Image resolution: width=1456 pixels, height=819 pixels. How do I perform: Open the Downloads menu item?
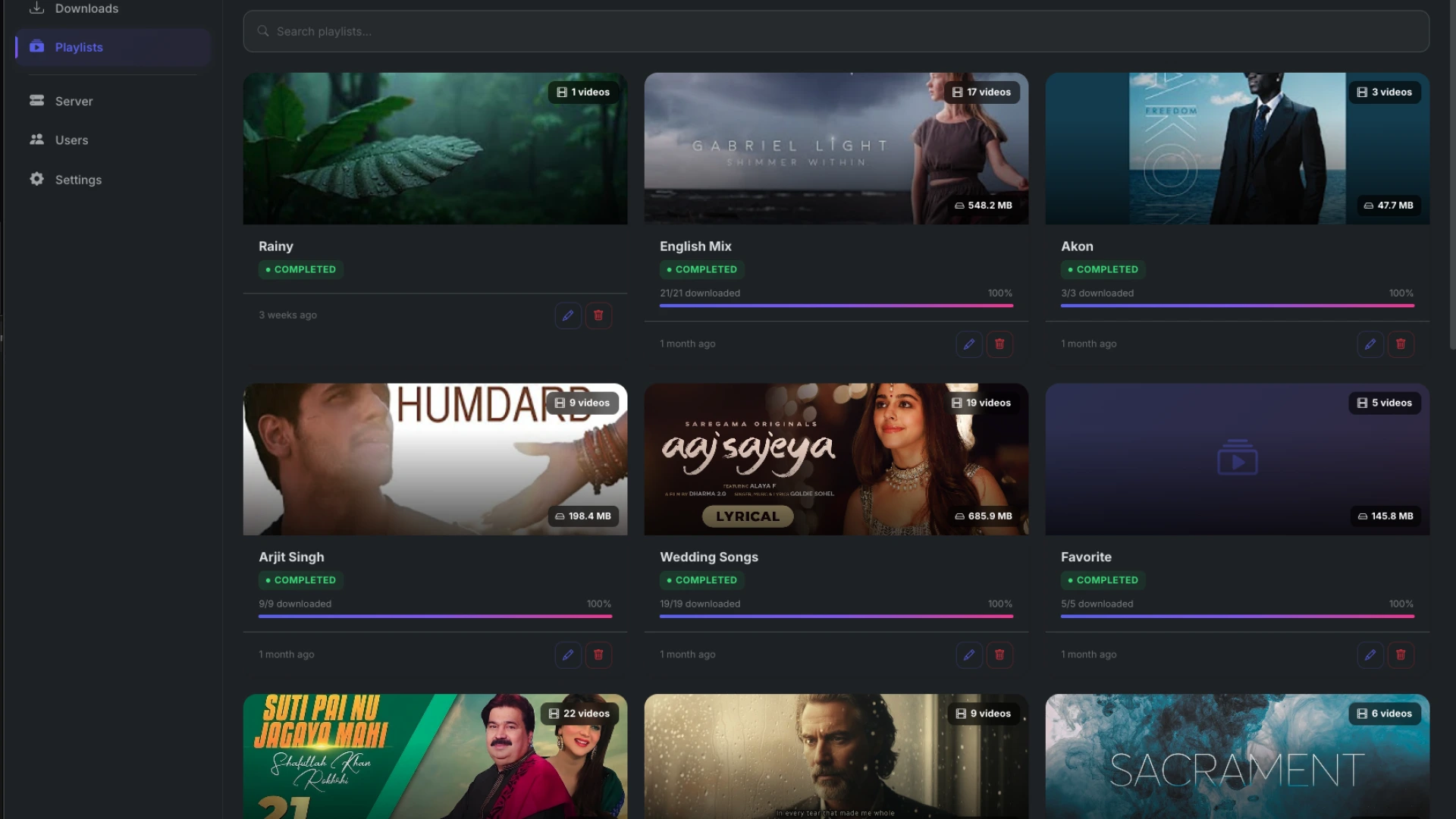pyautogui.click(x=112, y=8)
